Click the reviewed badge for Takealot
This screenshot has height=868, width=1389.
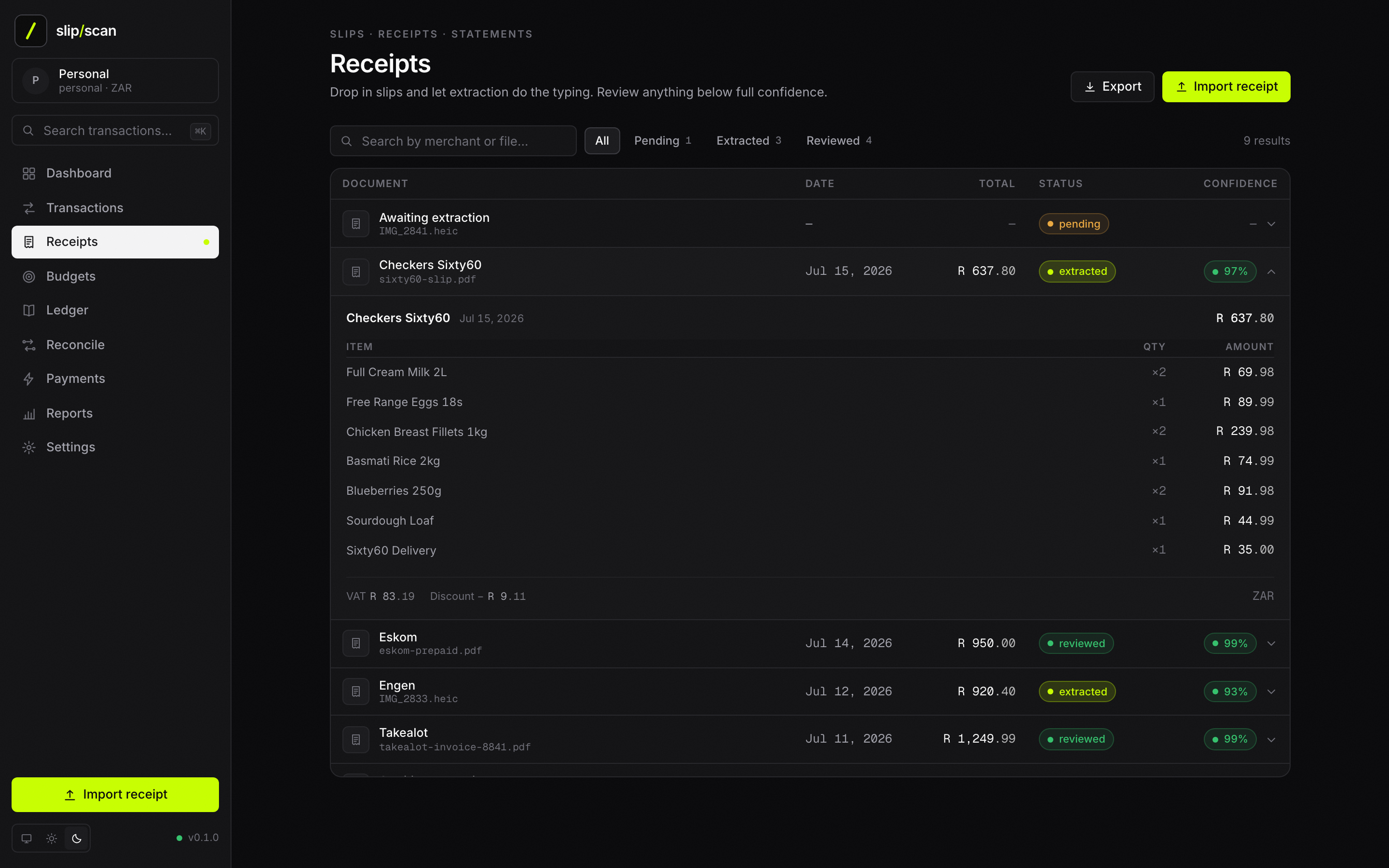pyautogui.click(x=1076, y=739)
